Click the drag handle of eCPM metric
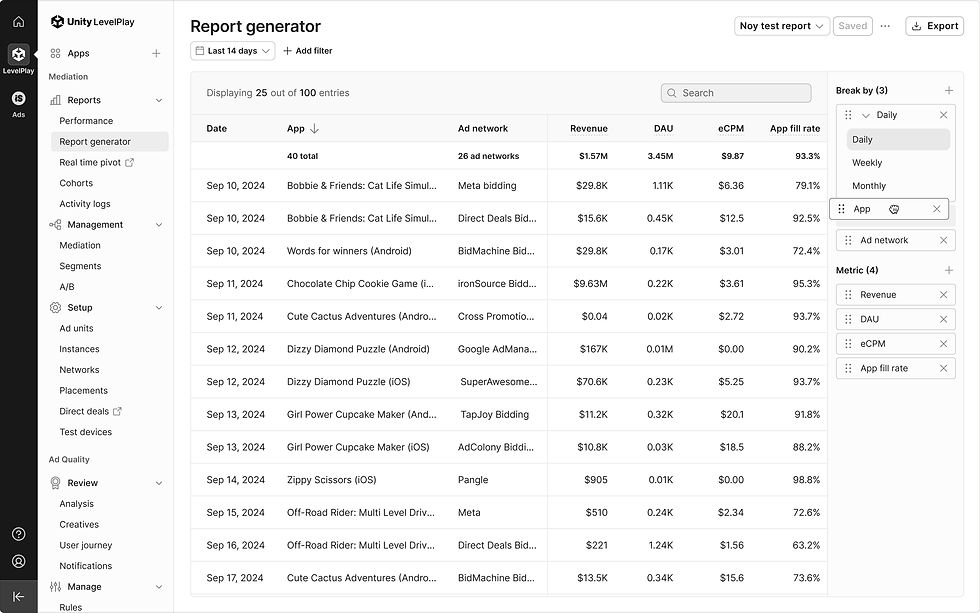The width and height of the screenshot is (980, 613). (848, 344)
